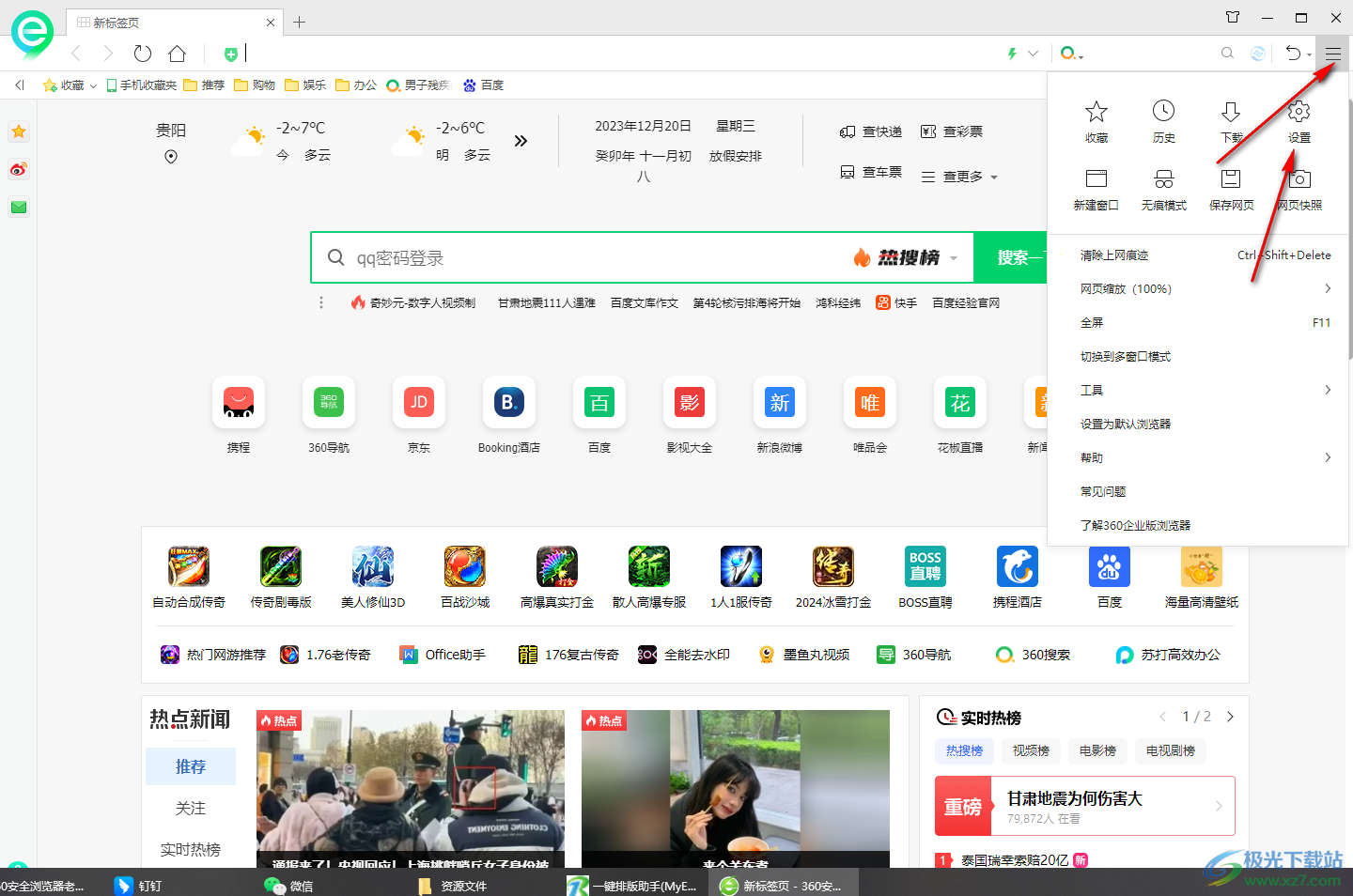Open the 花椒直播 shortcut tile
This screenshot has width=1353, height=896.
click(960, 403)
